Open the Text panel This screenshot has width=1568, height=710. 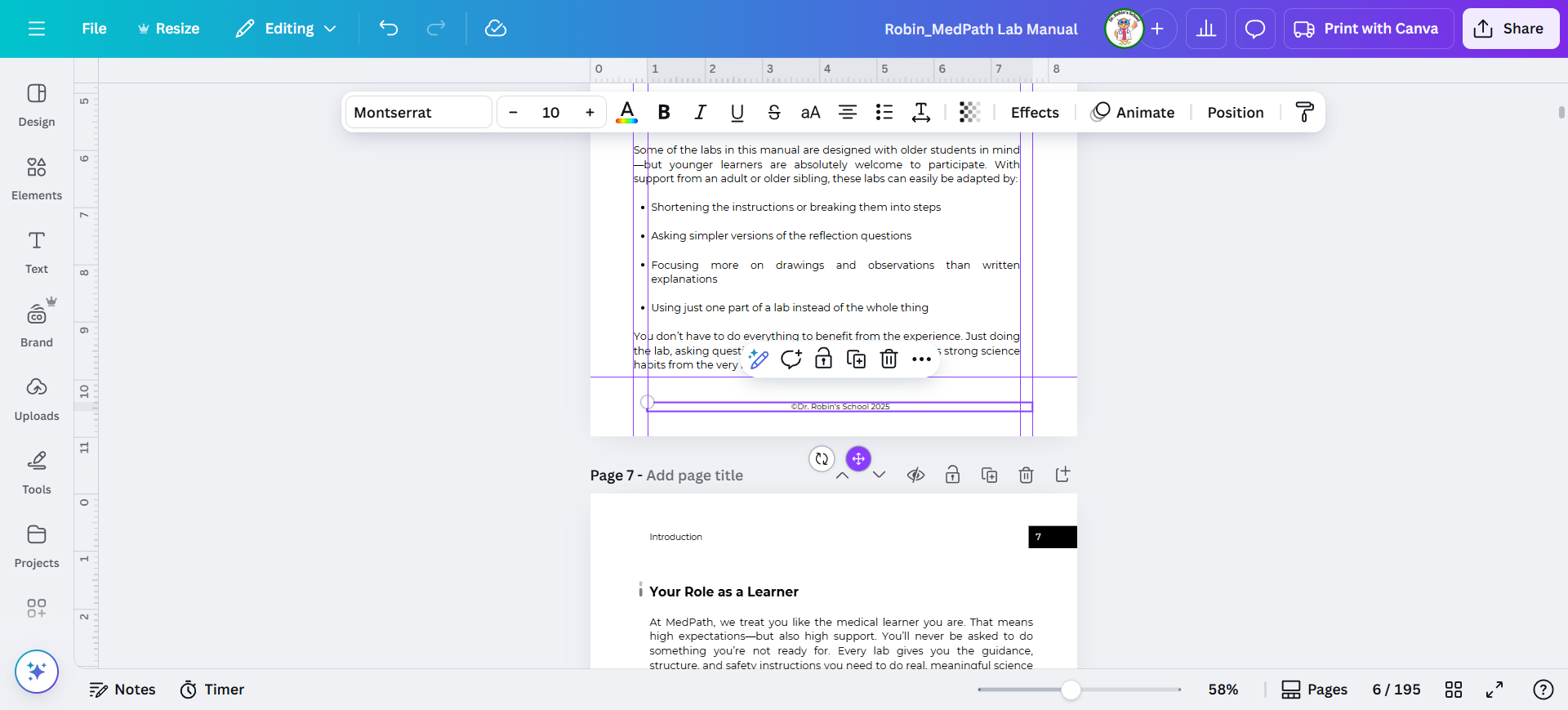[x=37, y=253]
